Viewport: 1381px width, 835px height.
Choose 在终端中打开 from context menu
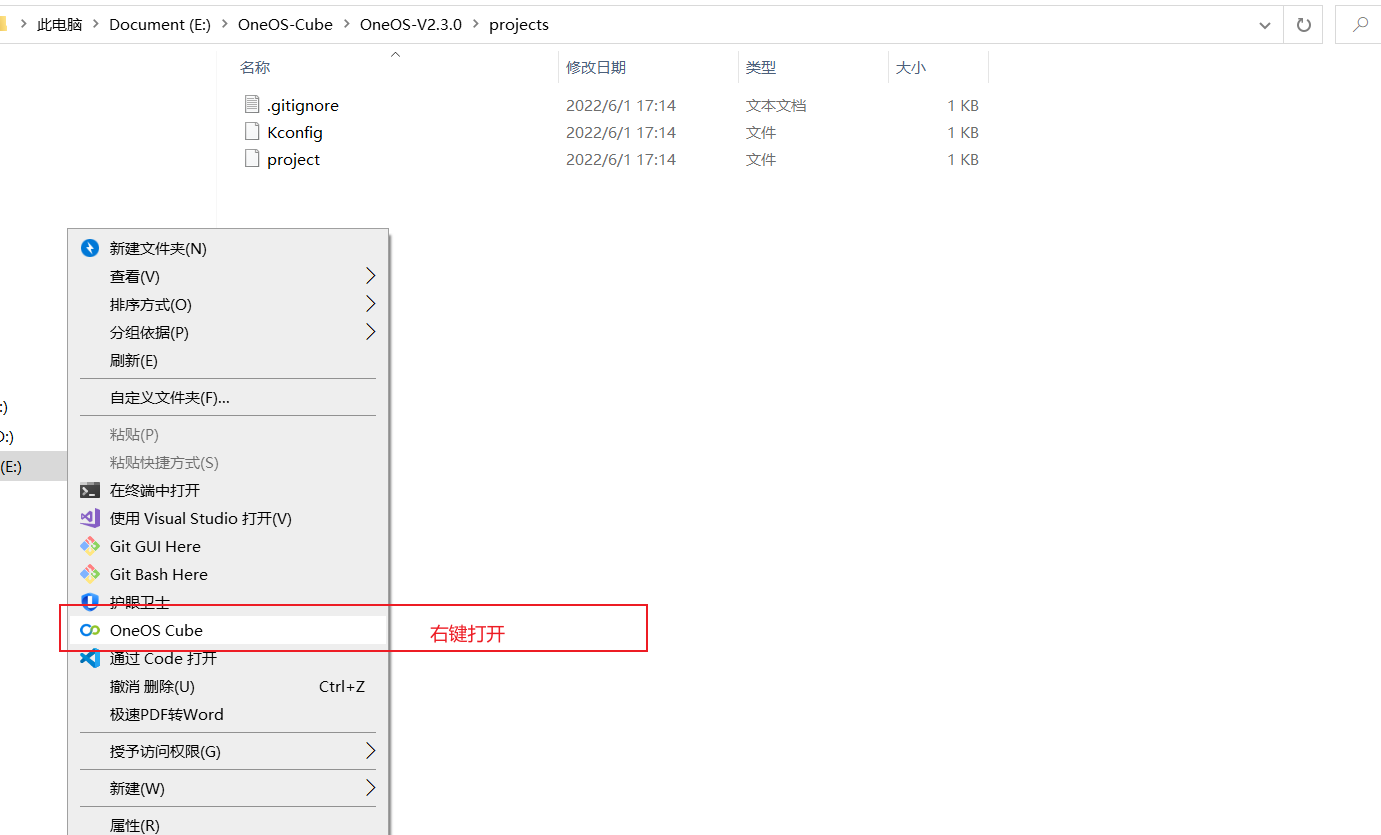coord(228,490)
